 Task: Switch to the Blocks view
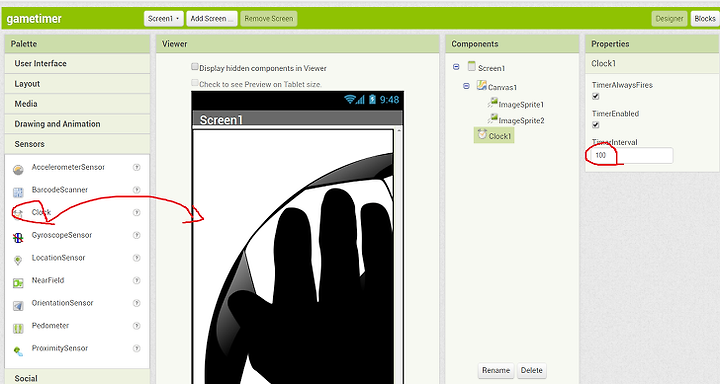click(705, 19)
